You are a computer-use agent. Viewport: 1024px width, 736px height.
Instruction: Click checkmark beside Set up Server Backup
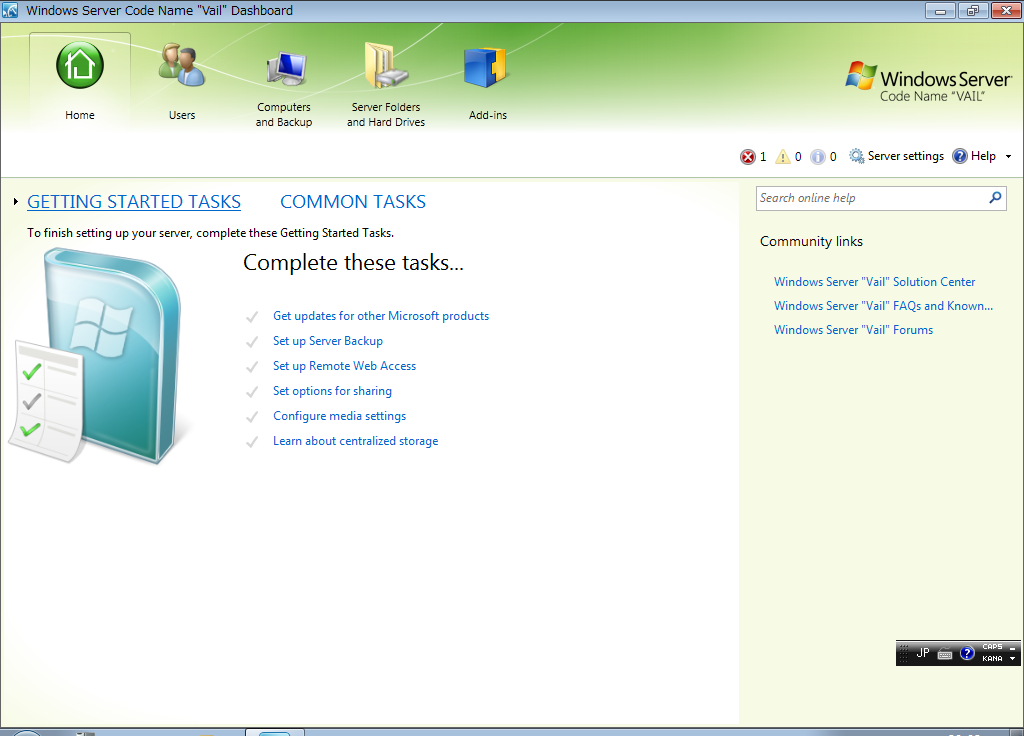(252, 342)
